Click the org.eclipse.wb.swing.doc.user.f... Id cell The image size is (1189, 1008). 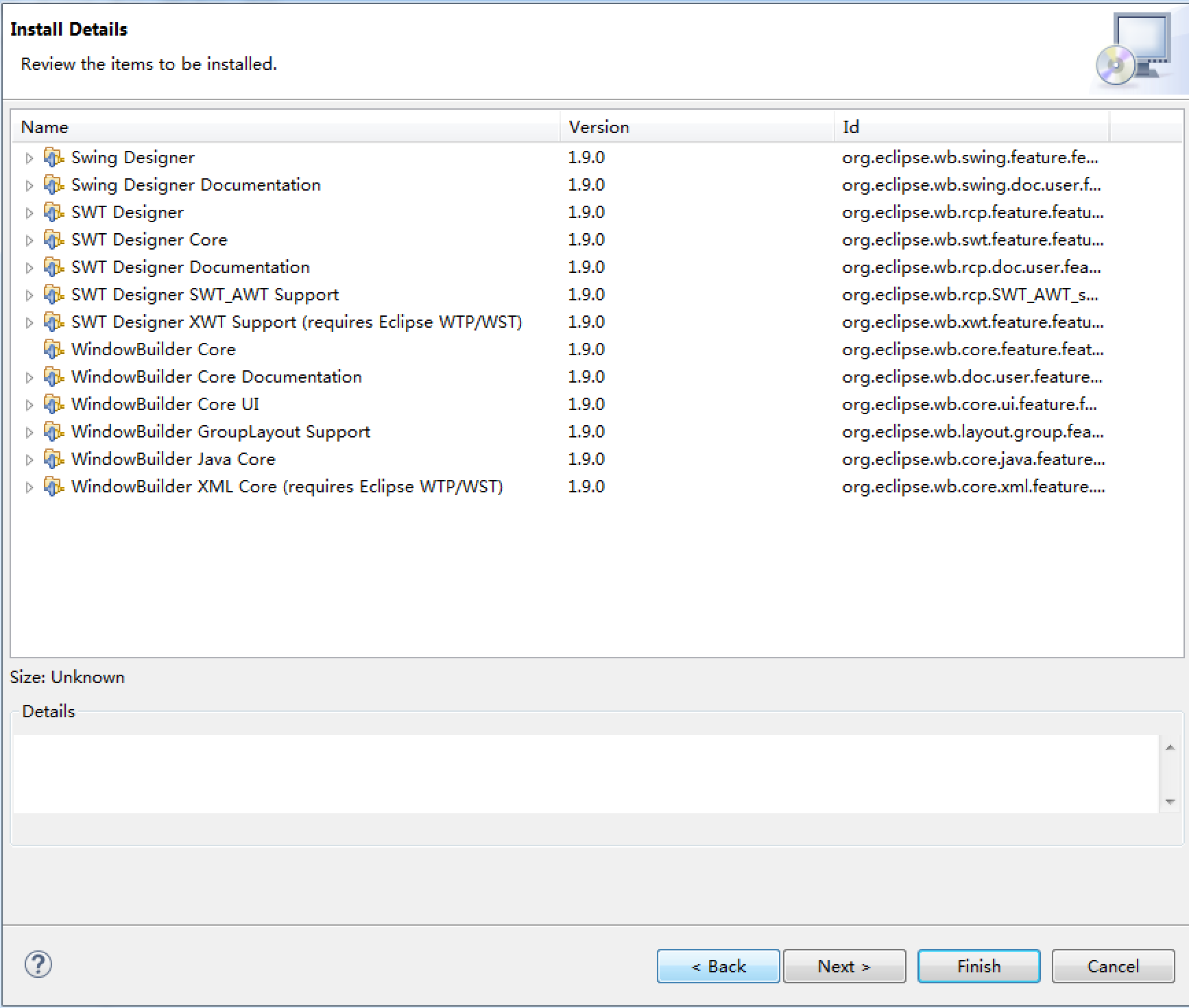coord(972,185)
